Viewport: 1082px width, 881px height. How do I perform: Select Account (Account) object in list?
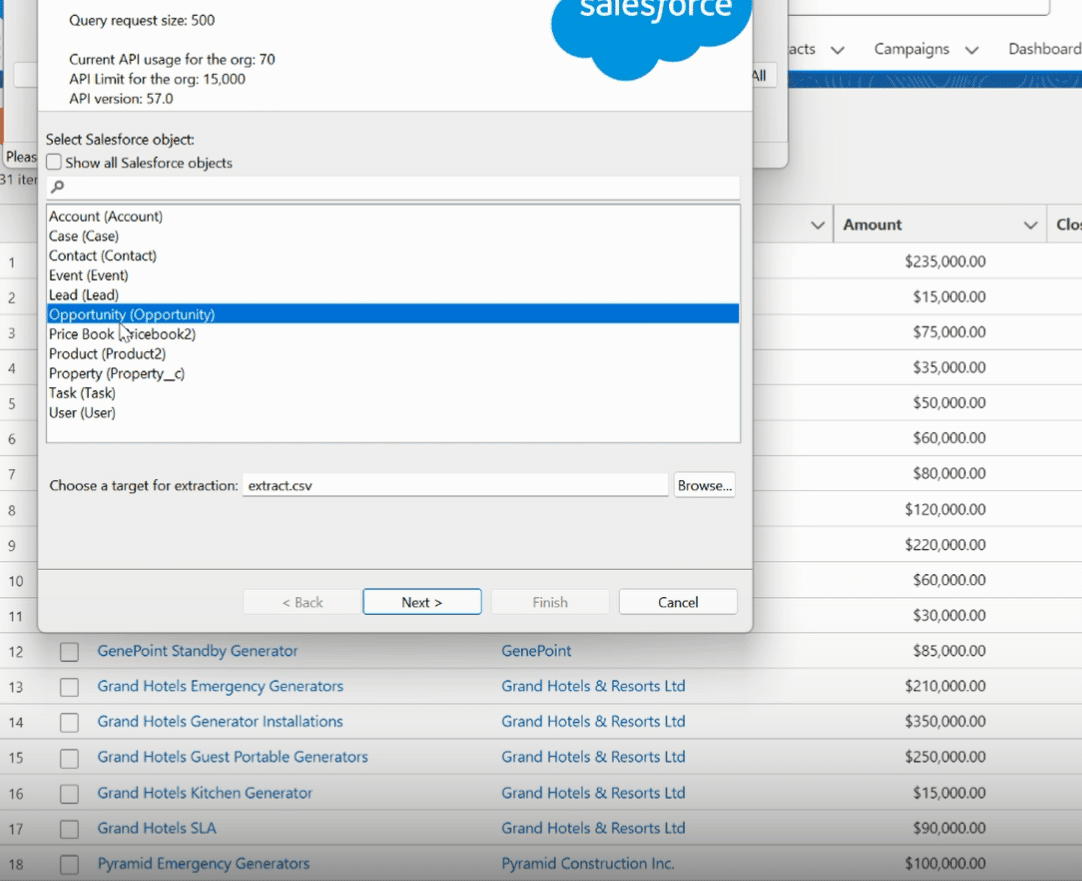pos(393,216)
